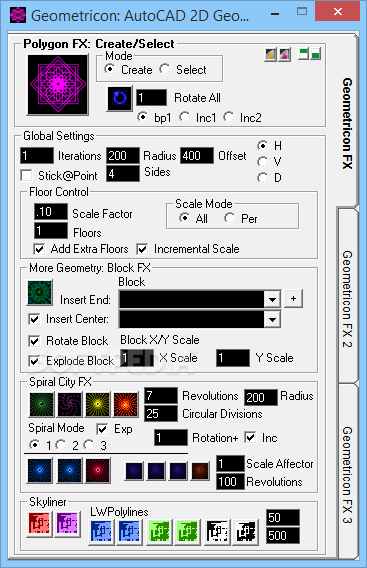Enable the Stick@Point checkbox
This screenshot has height=568, width=367.
(x=26, y=175)
